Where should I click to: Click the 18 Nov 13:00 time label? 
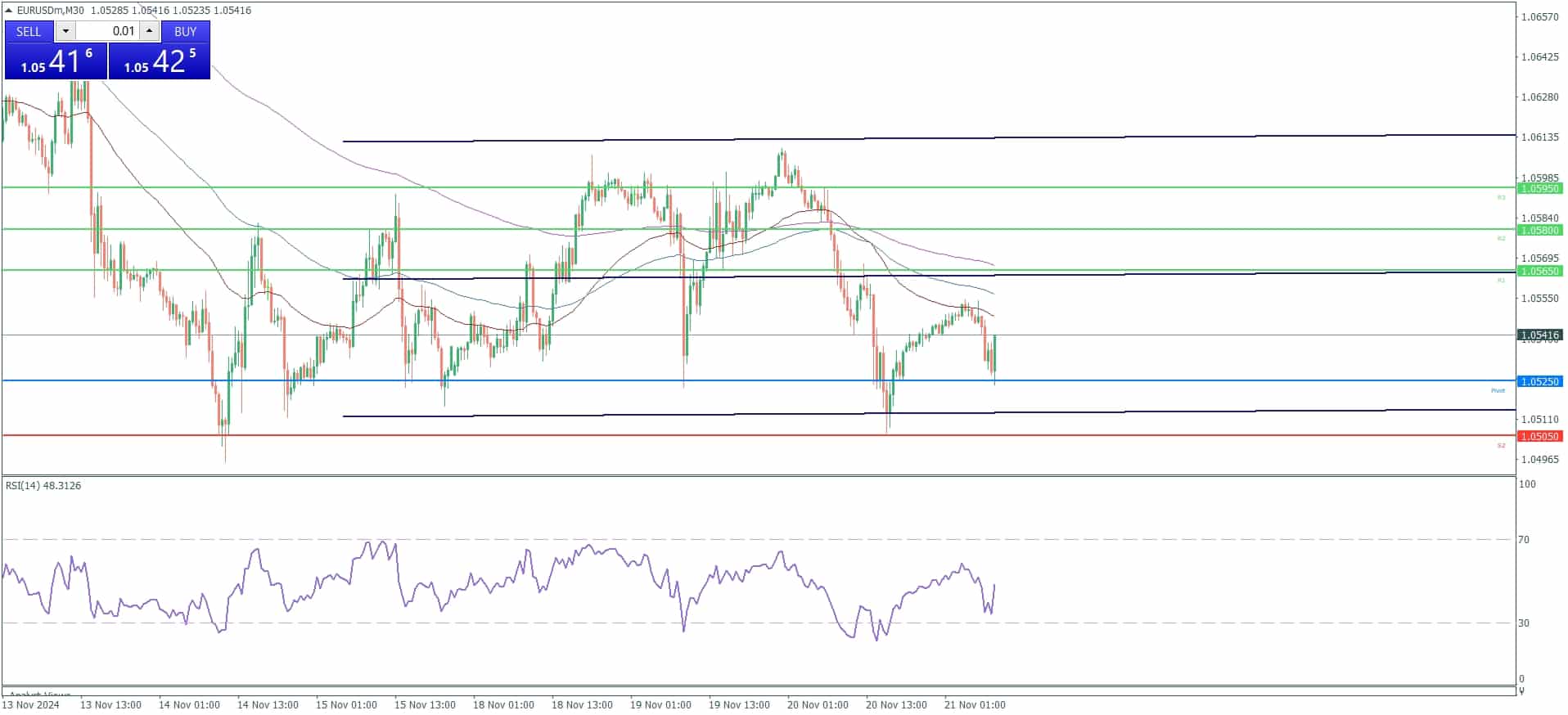[582, 705]
